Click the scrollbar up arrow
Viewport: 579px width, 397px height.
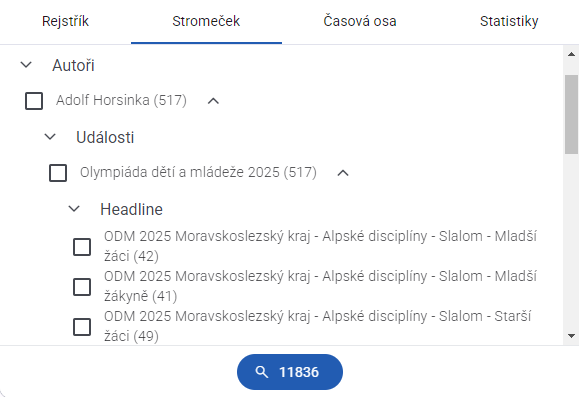coord(571,54)
